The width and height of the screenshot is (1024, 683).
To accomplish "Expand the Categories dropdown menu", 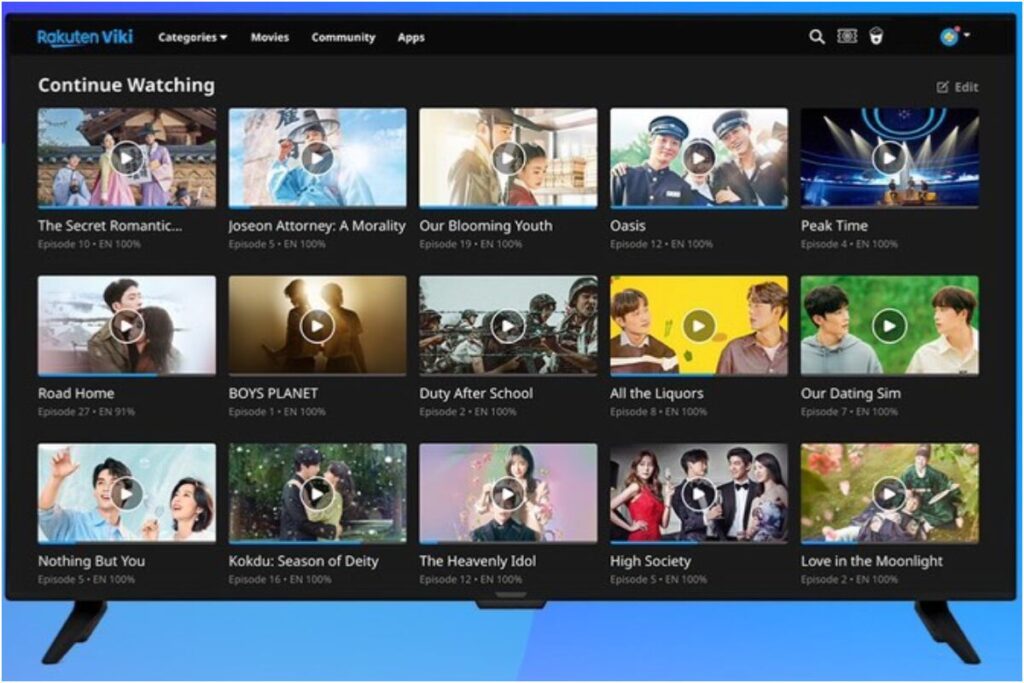I will pos(192,38).
